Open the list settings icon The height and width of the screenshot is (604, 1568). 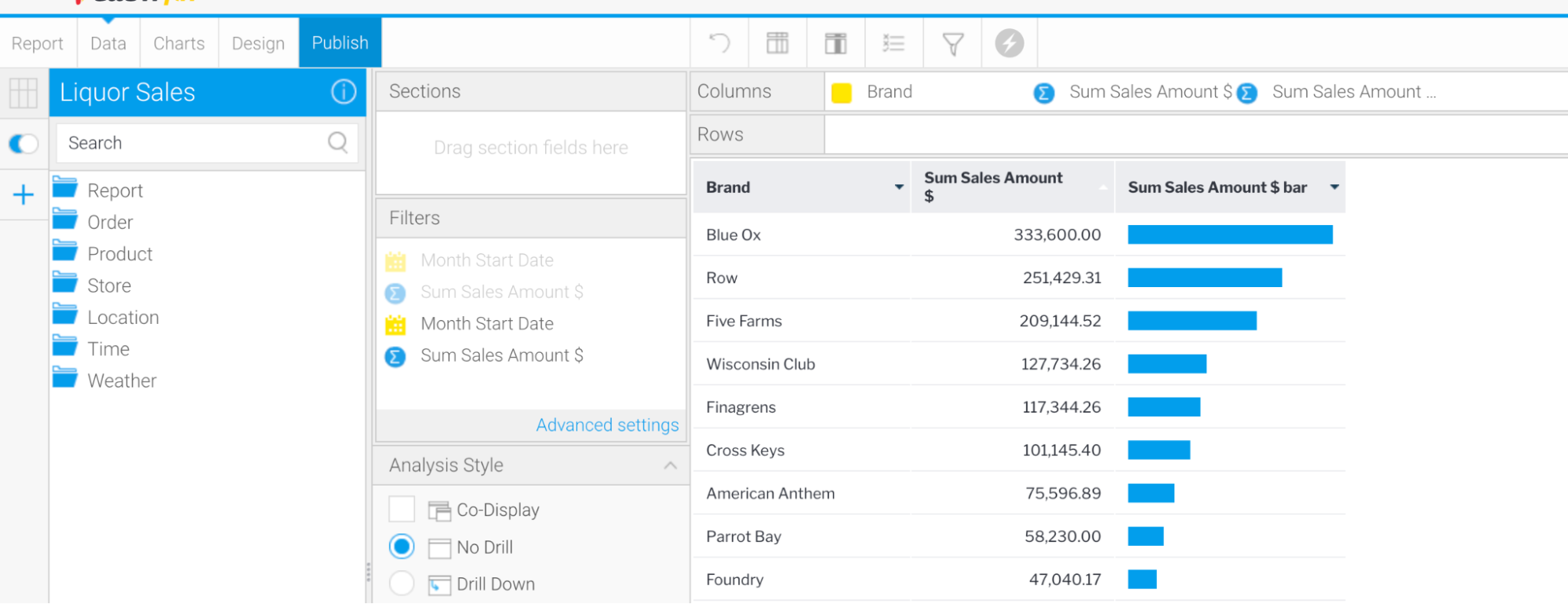(893, 42)
